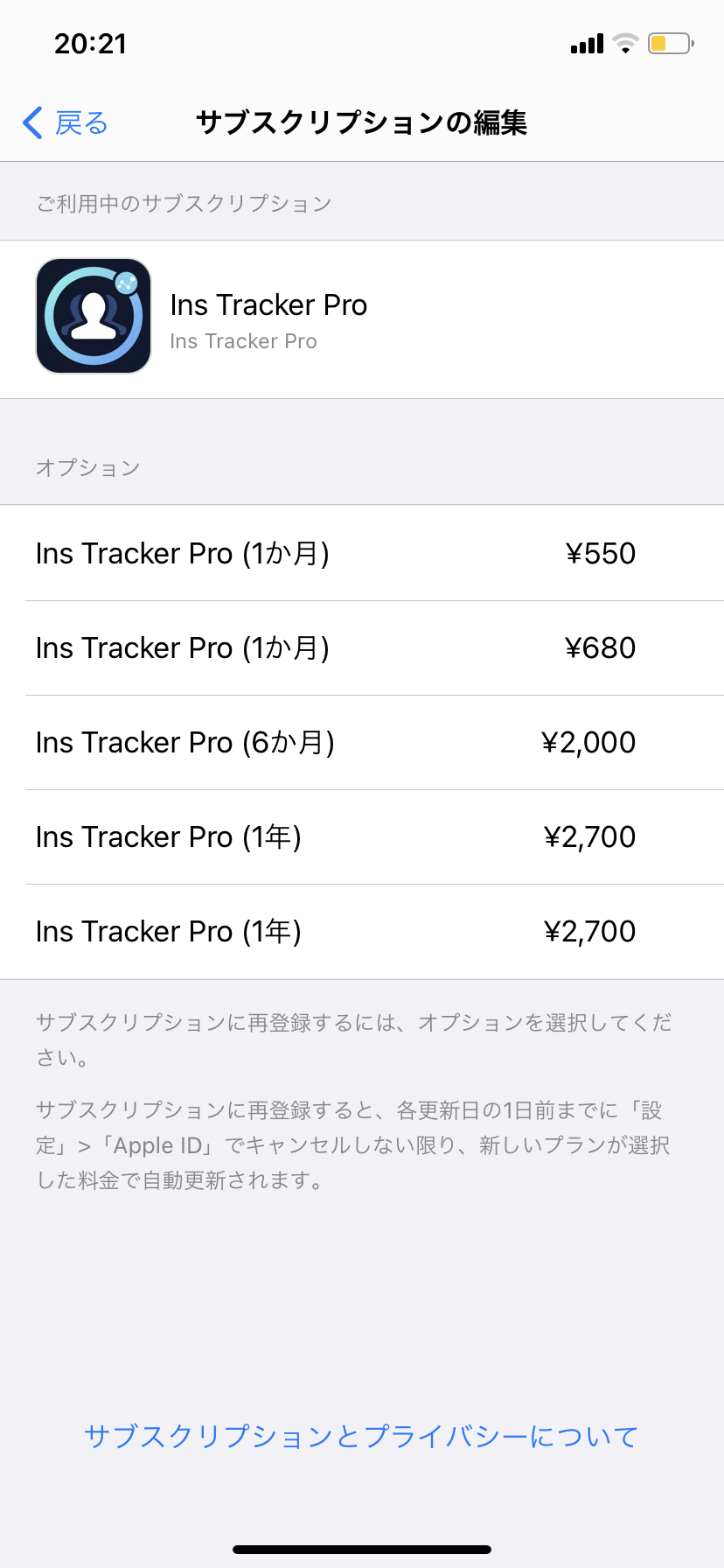Viewport: 724px width, 1568px height.
Task: Pick the bottom Ins Tracker Pro (1年) option
Action: coord(362,931)
